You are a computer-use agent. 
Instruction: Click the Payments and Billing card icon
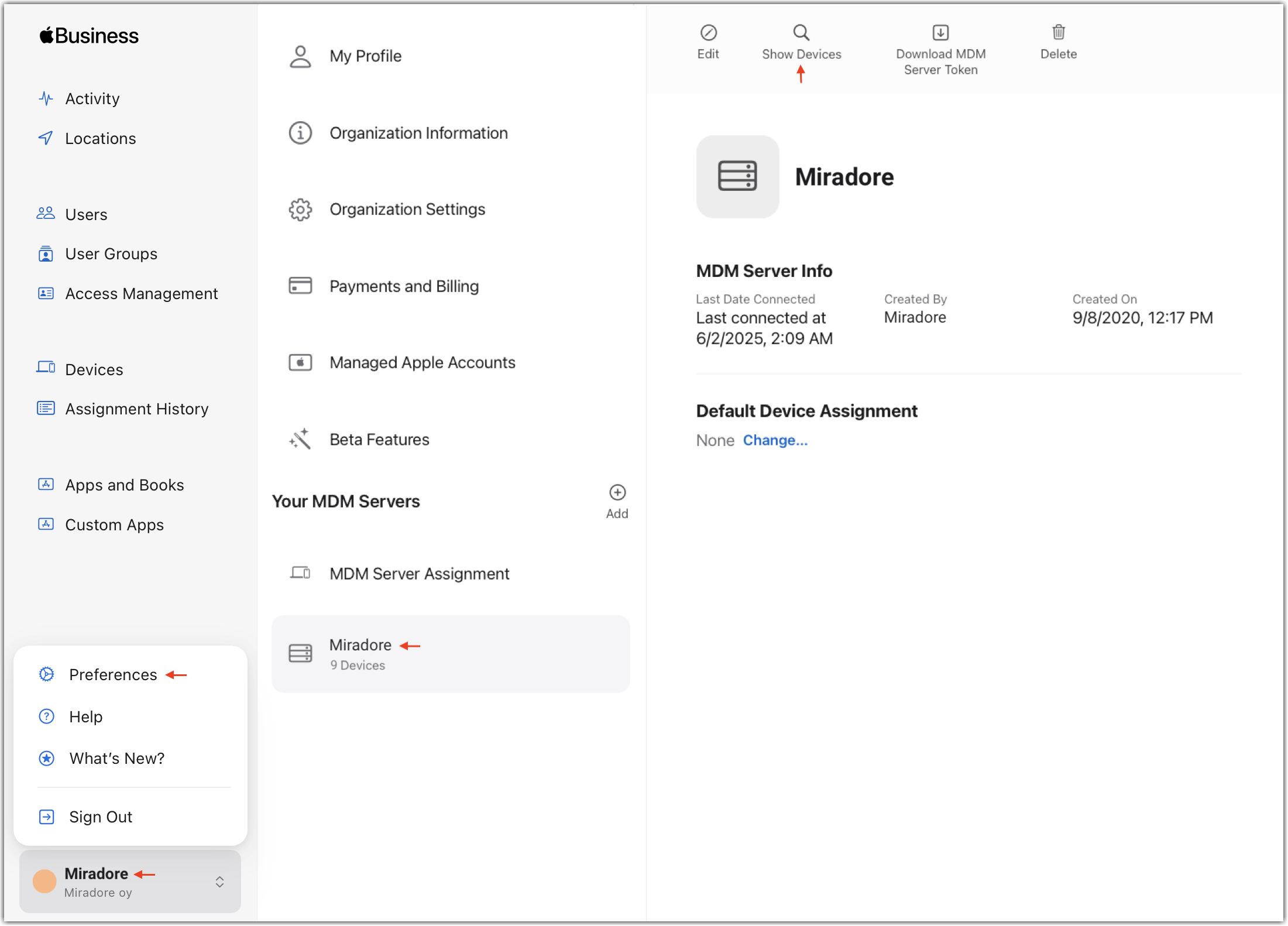[300, 286]
